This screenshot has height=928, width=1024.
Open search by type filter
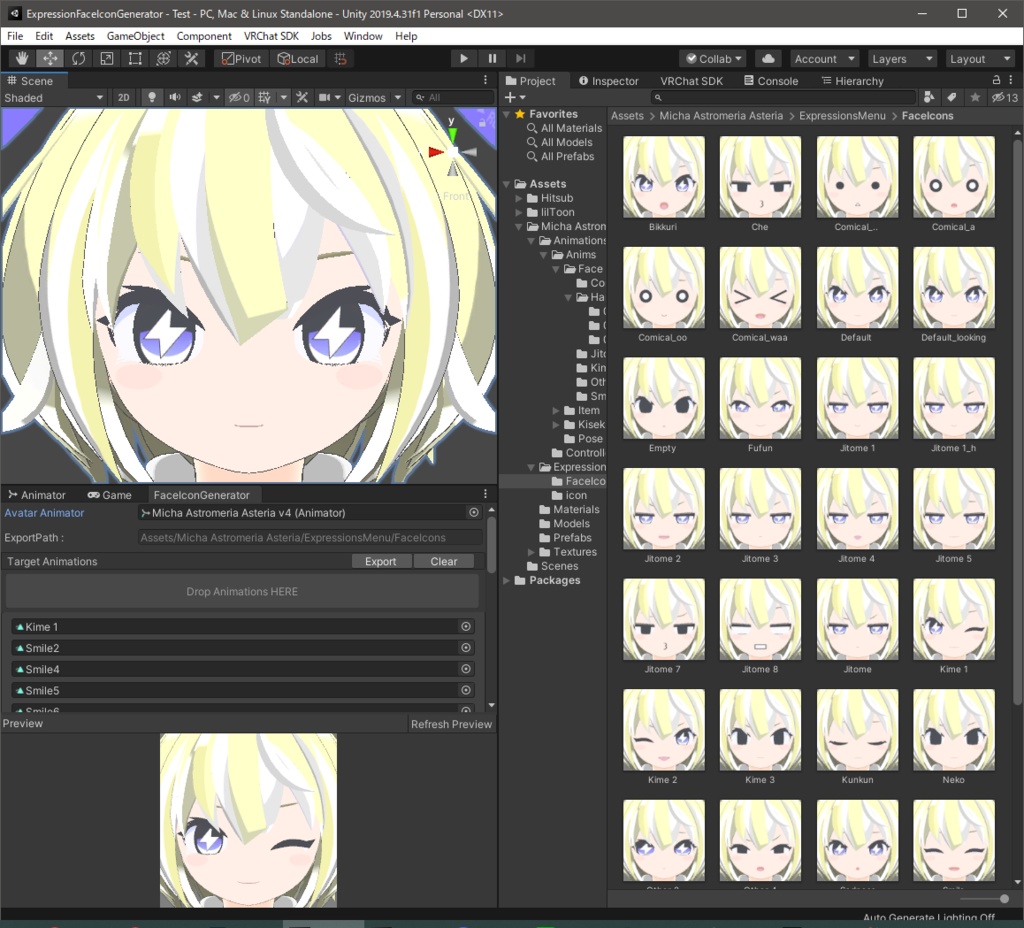click(x=929, y=97)
